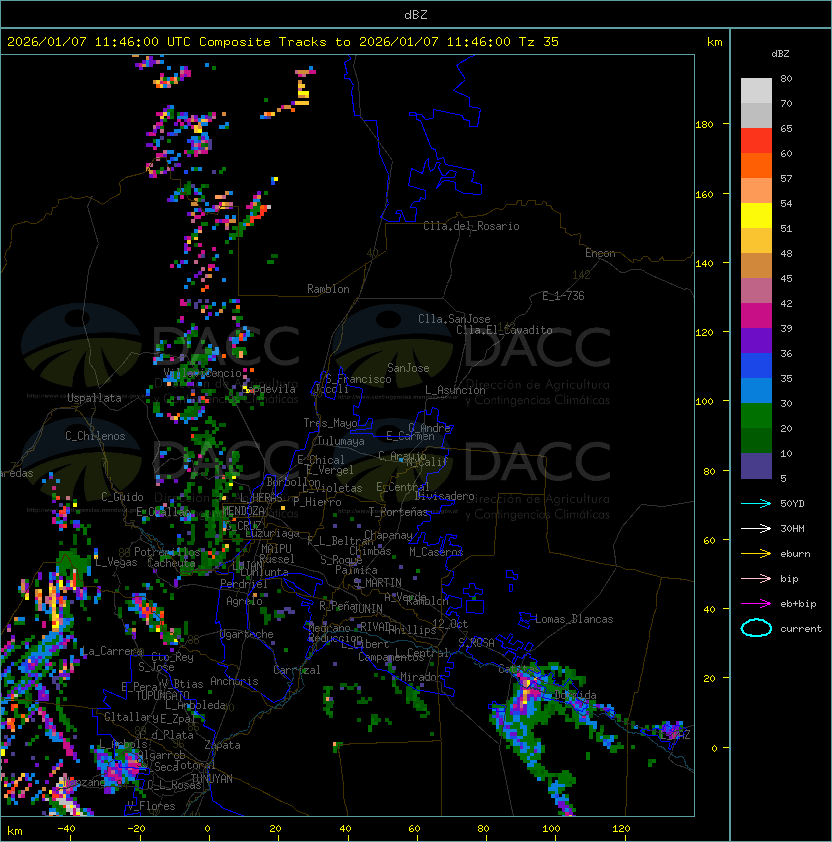Click the 'Anchoris' place label

[x=234, y=681]
